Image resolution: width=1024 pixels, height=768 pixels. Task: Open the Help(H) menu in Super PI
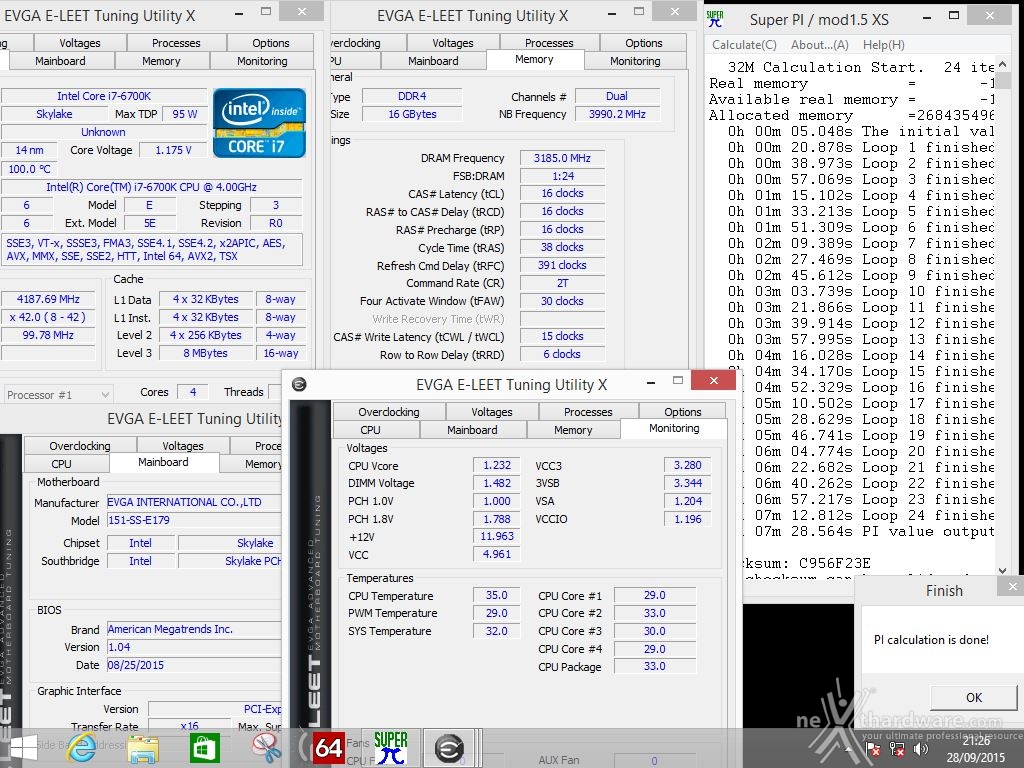coord(884,45)
